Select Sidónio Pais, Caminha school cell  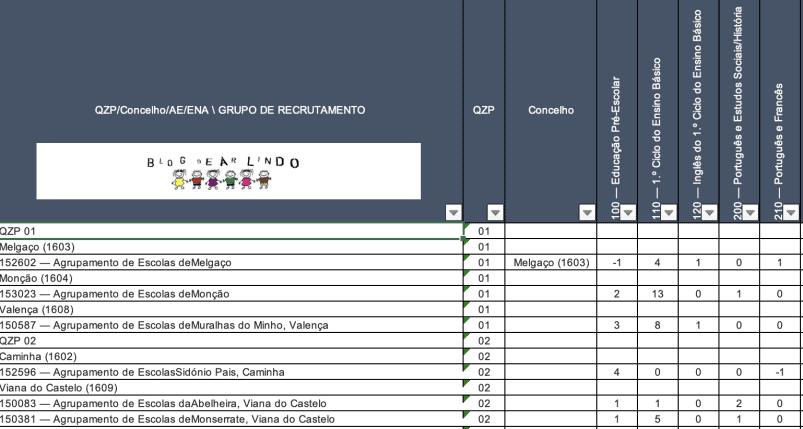[230, 372]
